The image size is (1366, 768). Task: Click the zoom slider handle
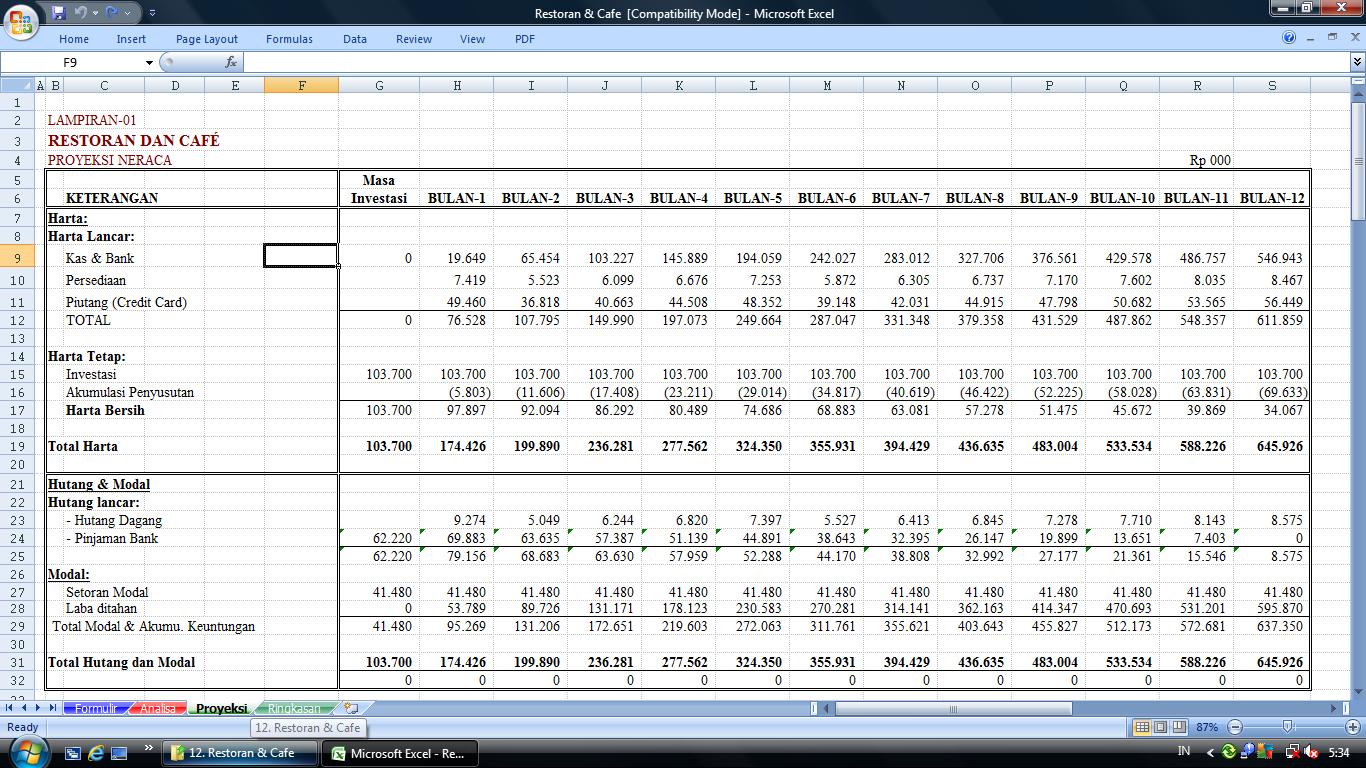click(x=1287, y=727)
